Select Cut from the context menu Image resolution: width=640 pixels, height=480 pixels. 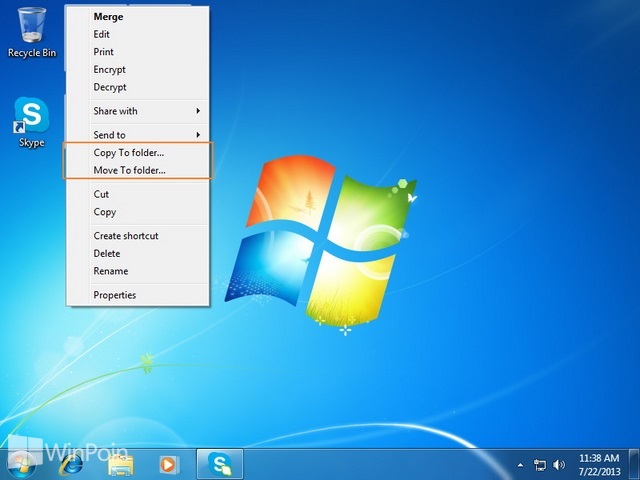[138, 194]
